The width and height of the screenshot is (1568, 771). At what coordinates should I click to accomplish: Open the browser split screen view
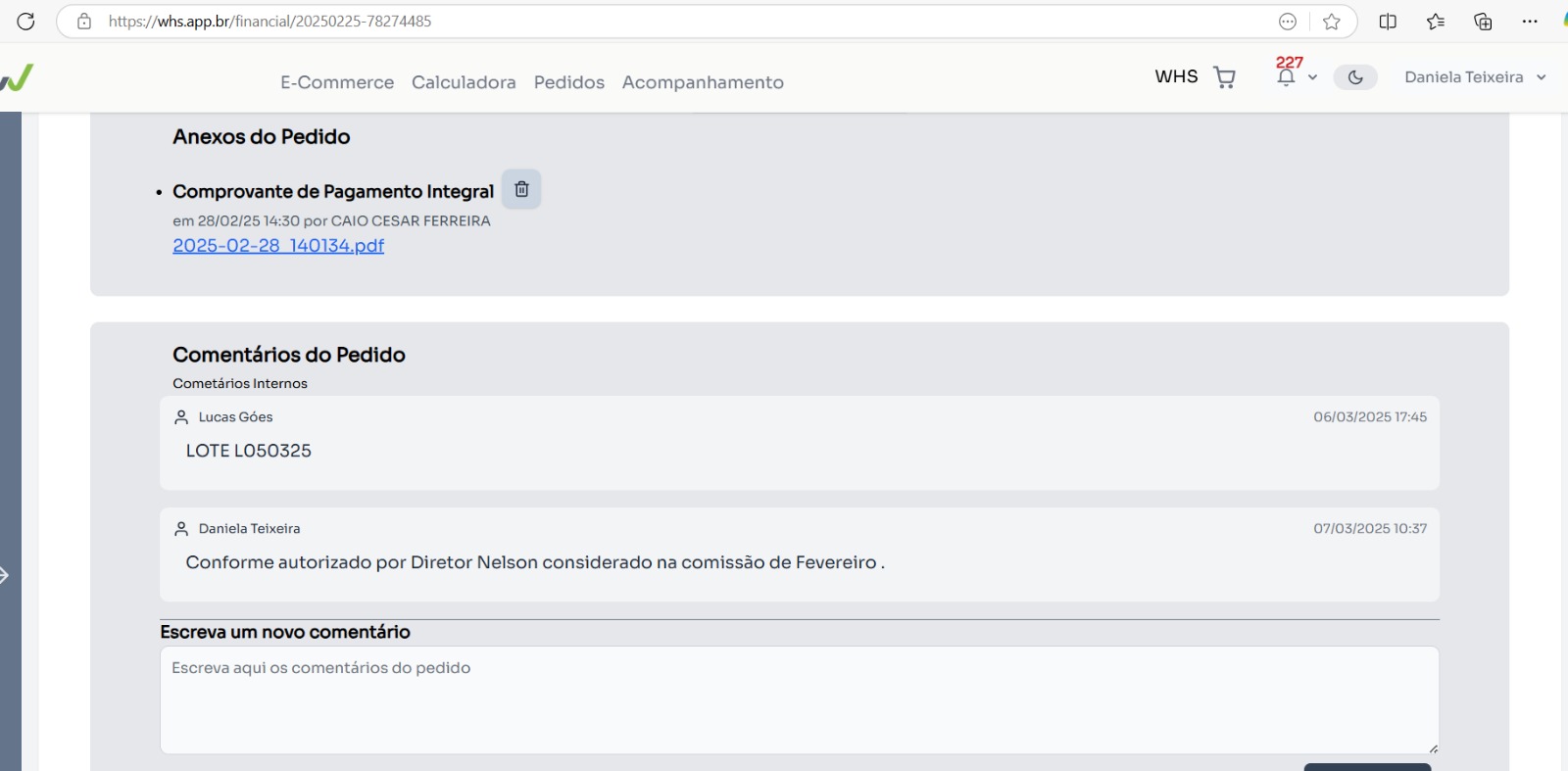click(1388, 22)
